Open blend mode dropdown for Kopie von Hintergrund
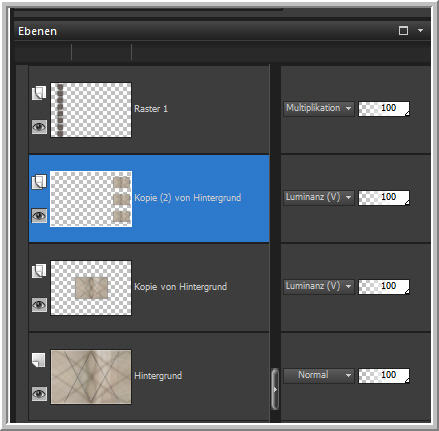 coord(318,286)
